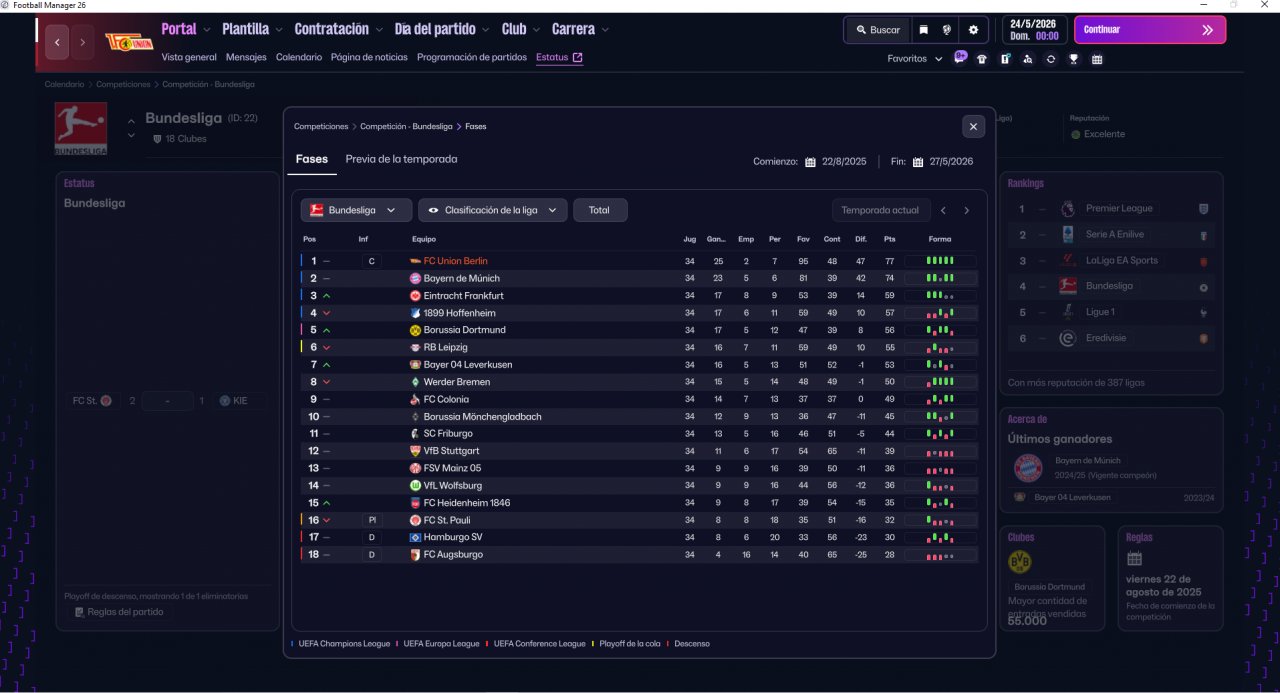
Task: Click the Union Berlin club crest in header
Action: [129, 41]
